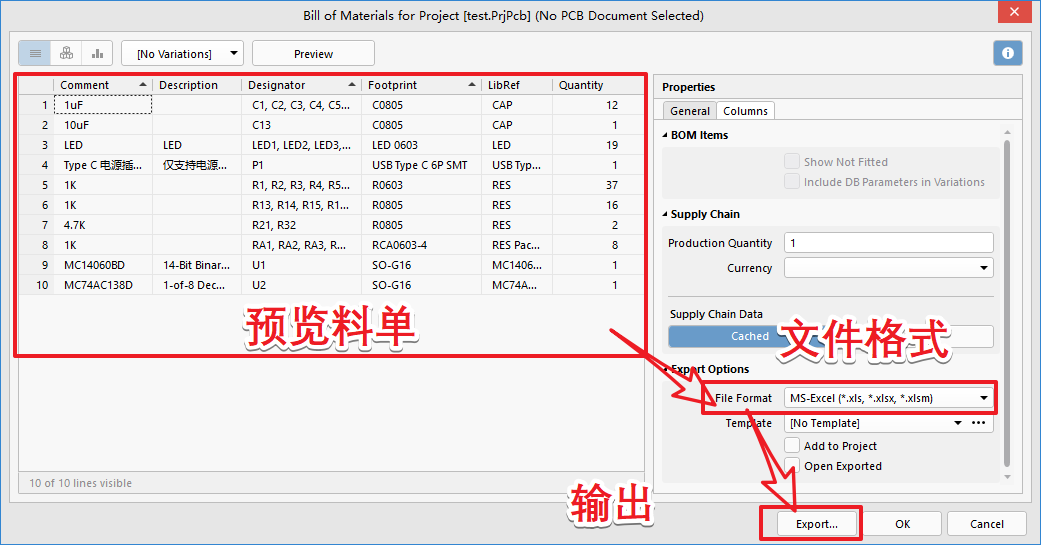The width and height of the screenshot is (1041, 545).
Task: Close the Bill of Materials dialog
Action: click(1014, 12)
